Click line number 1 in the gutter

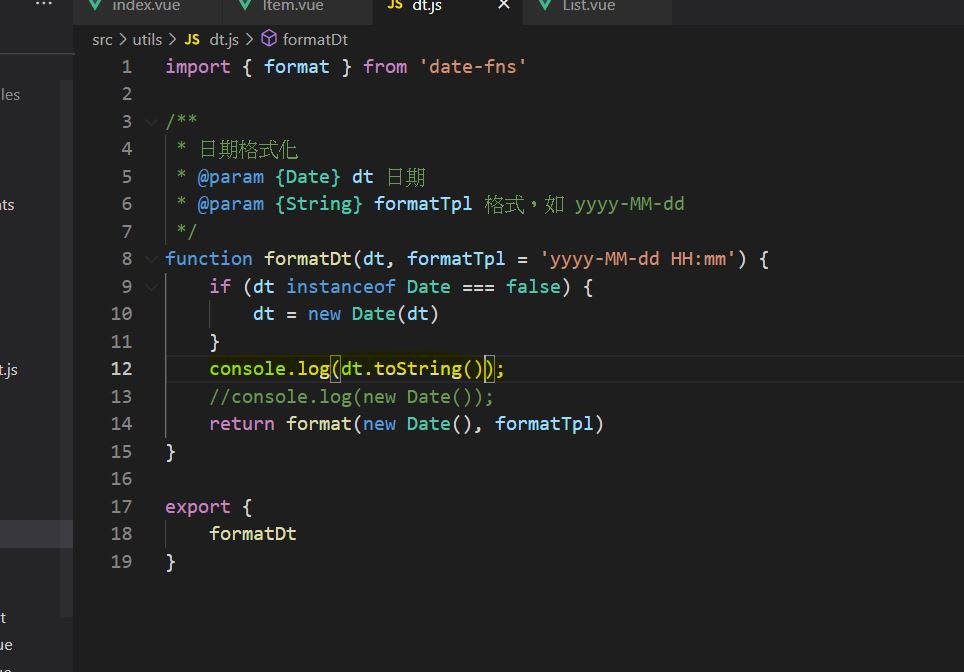point(127,67)
